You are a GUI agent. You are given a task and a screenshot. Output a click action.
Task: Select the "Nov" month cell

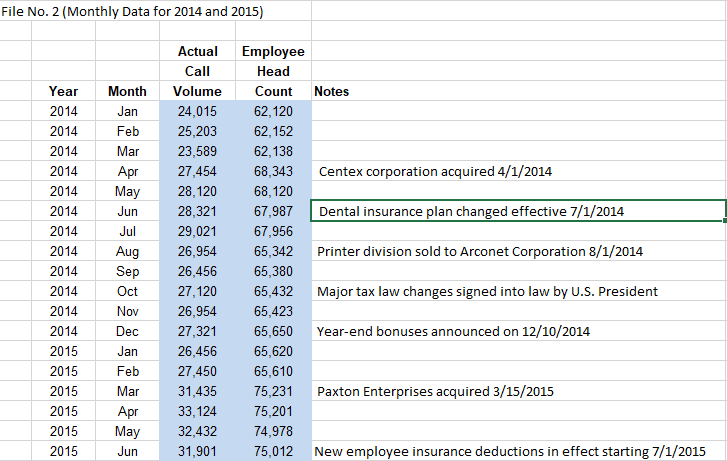pyautogui.click(x=127, y=310)
